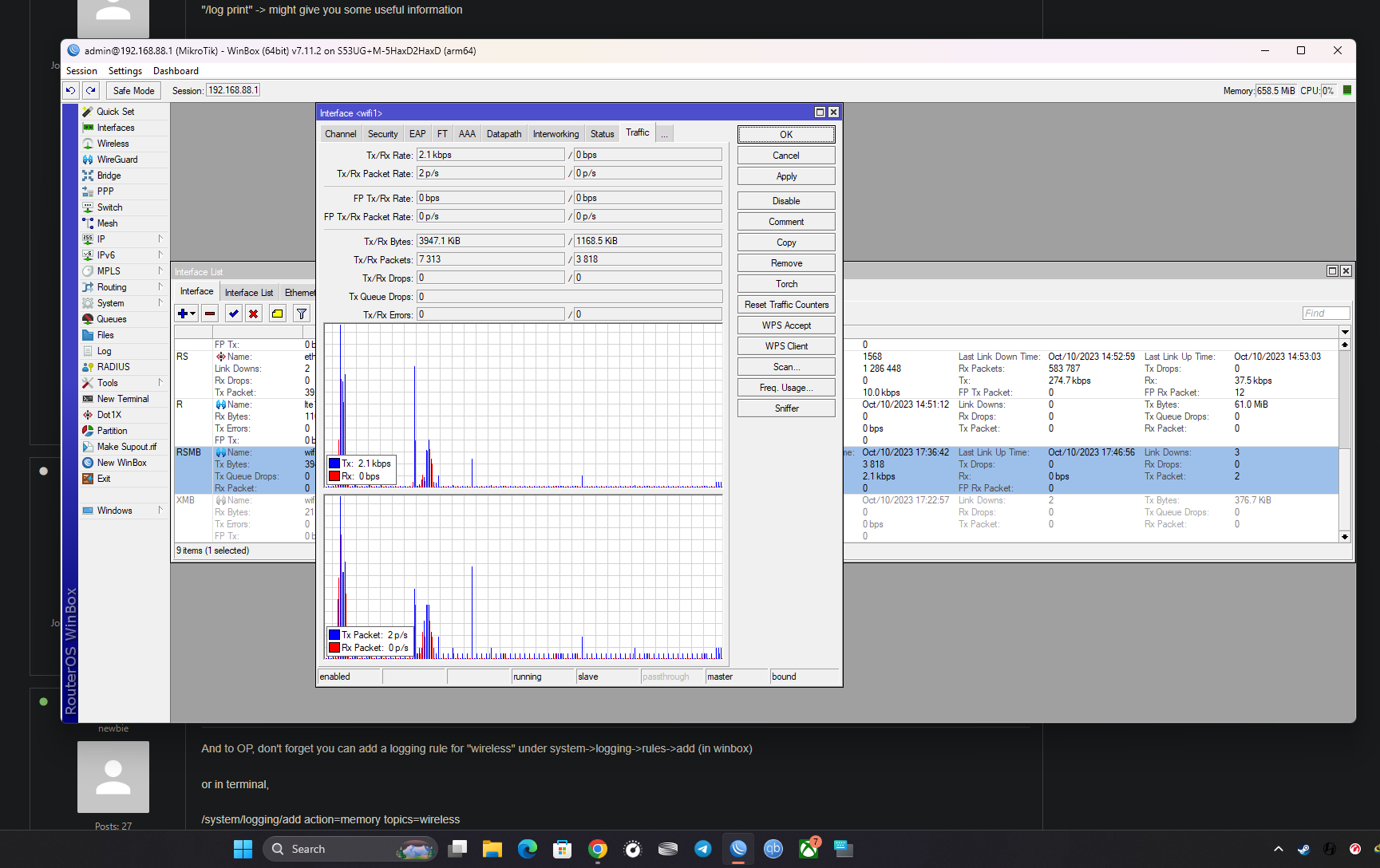Open Dot1X from the sidebar
This screenshot has width=1380, height=868.
pos(109,415)
